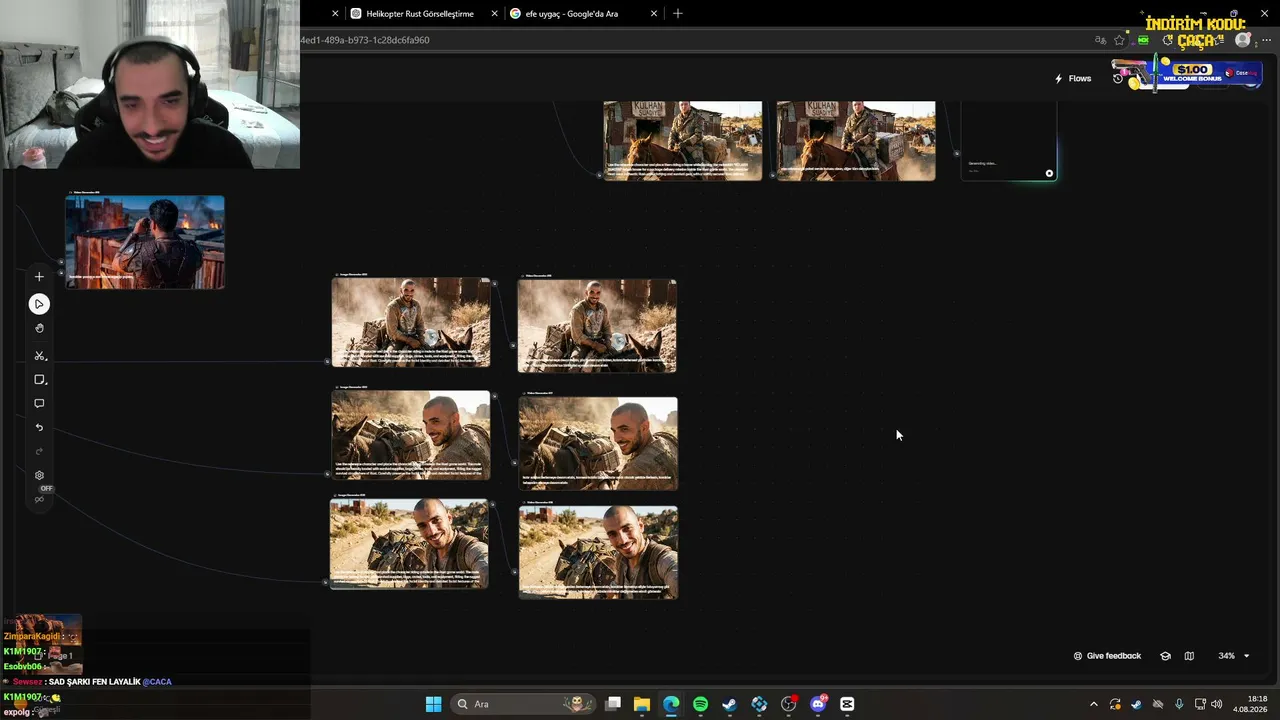Open the minimap book icon

(1189, 656)
